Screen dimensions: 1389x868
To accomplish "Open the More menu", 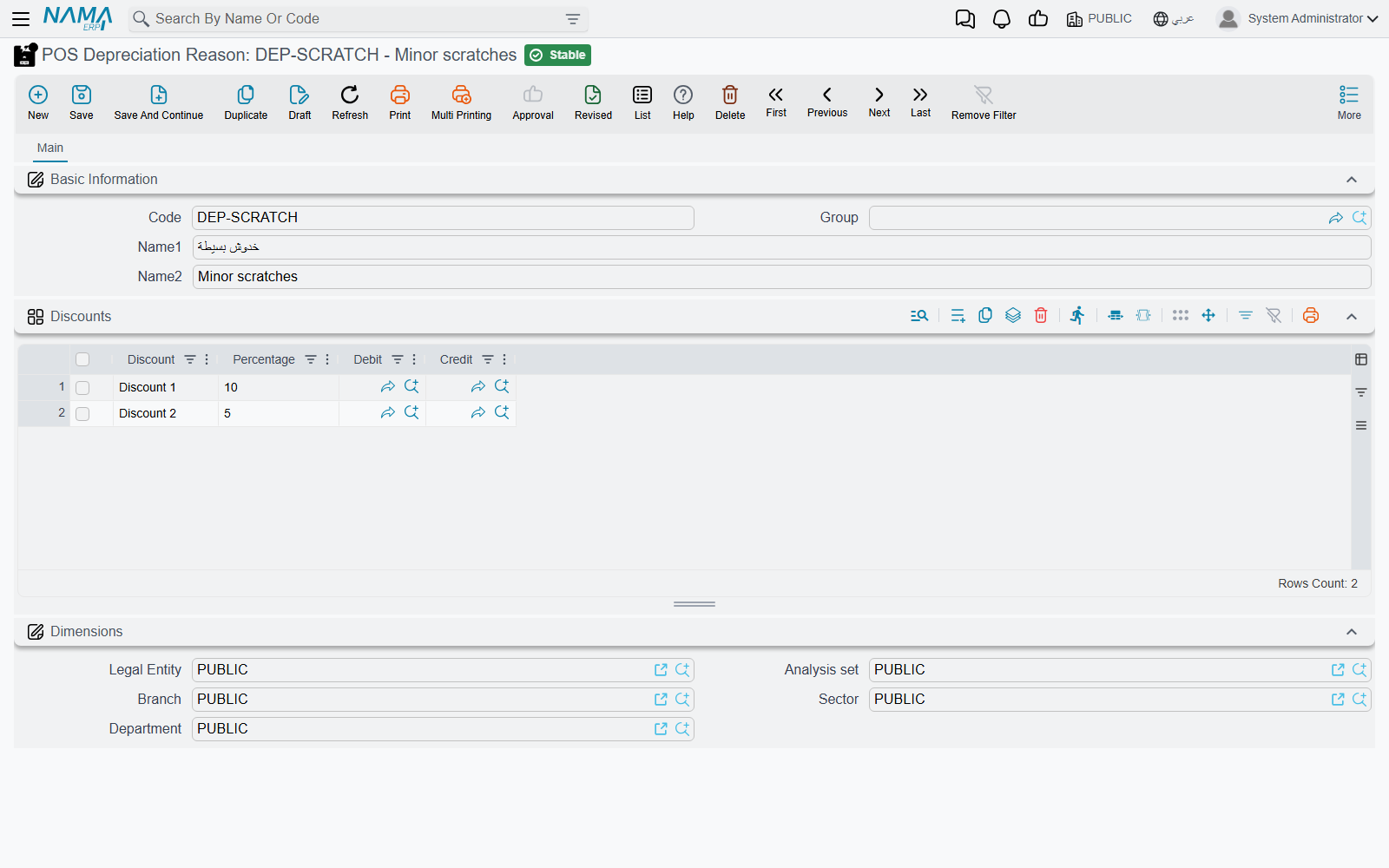I will tap(1349, 102).
